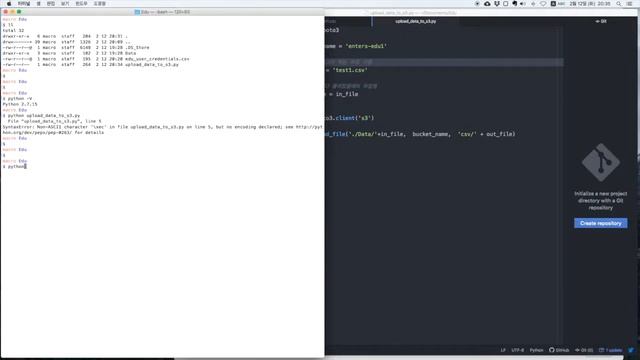Click the 'Python 2.7.15' output line
Screen dimensions: 640x360
20,104
